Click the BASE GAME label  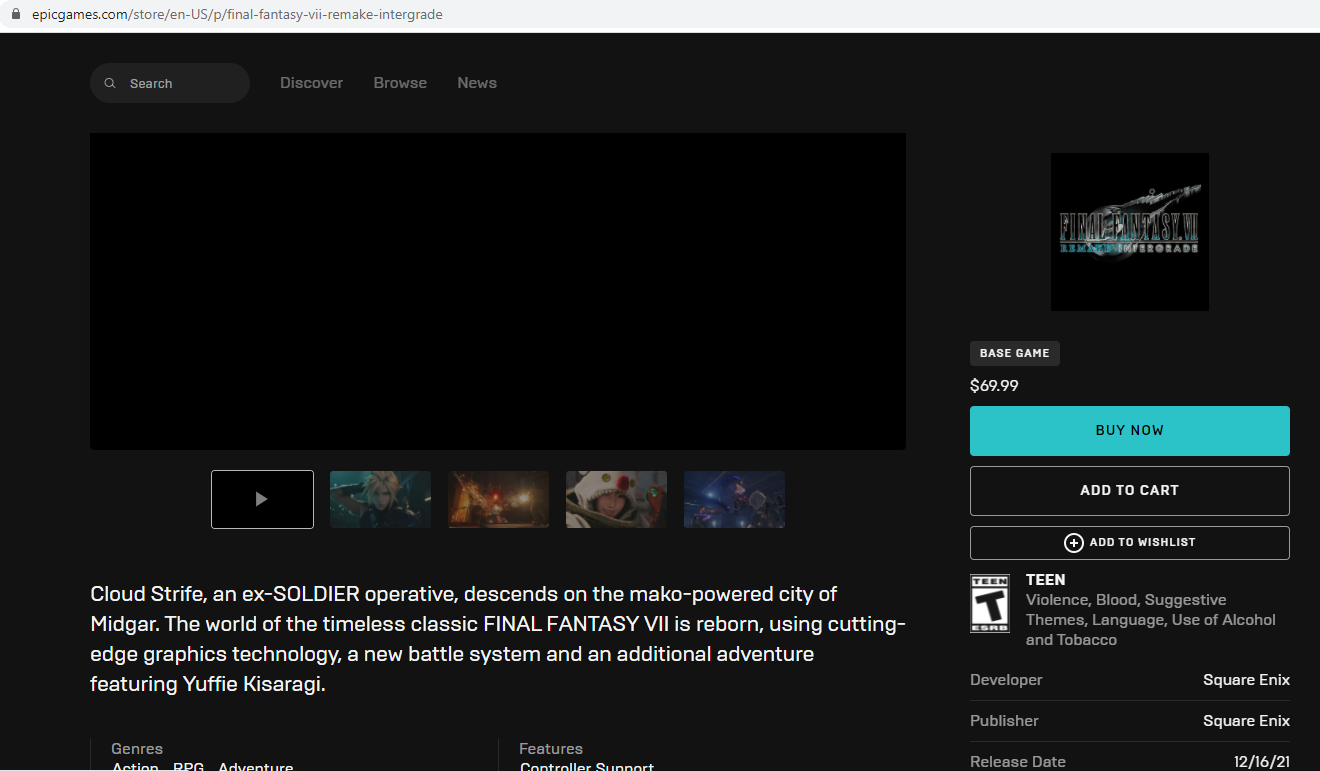[x=1015, y=353]
